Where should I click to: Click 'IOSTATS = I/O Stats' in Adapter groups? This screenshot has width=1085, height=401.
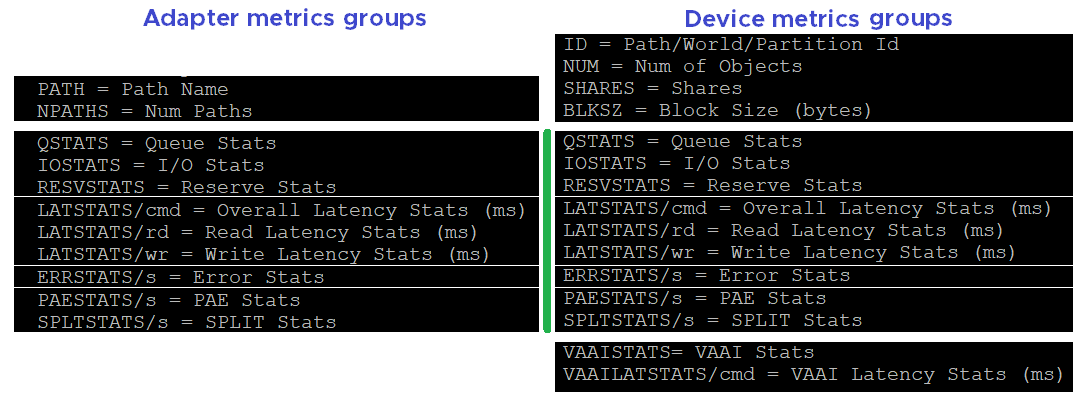(151, 166)
